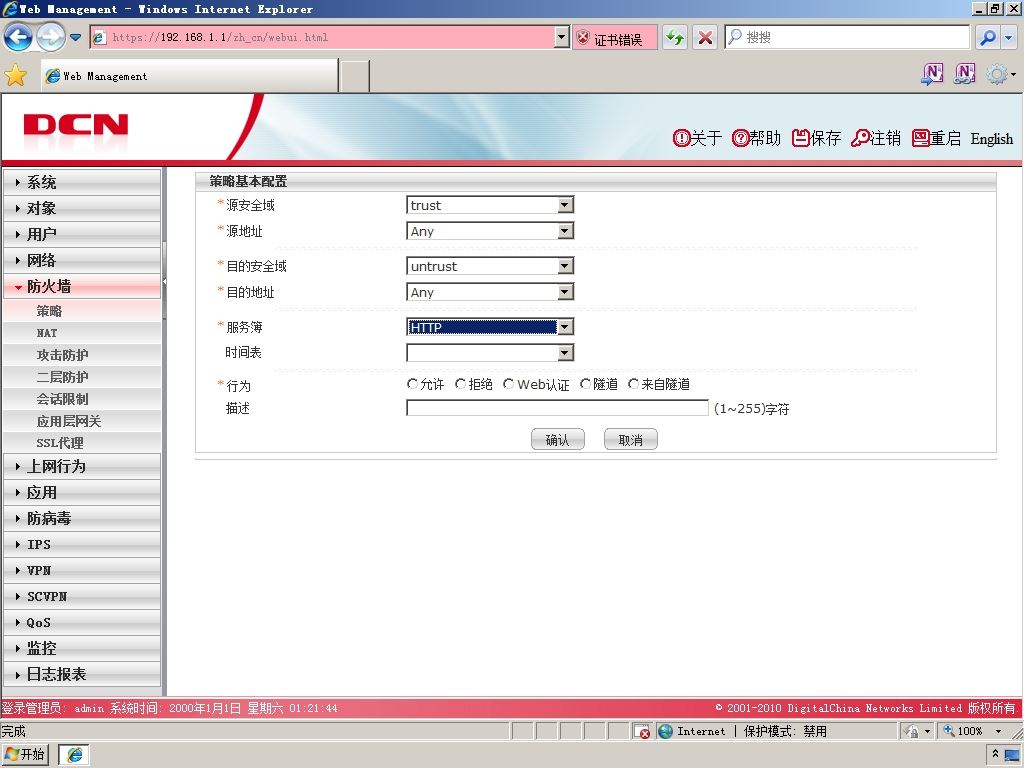The height and width of the screenshot is (768, 1024).
Task: Click 注销 (Logout) key icon
Action: pos(859,138)
